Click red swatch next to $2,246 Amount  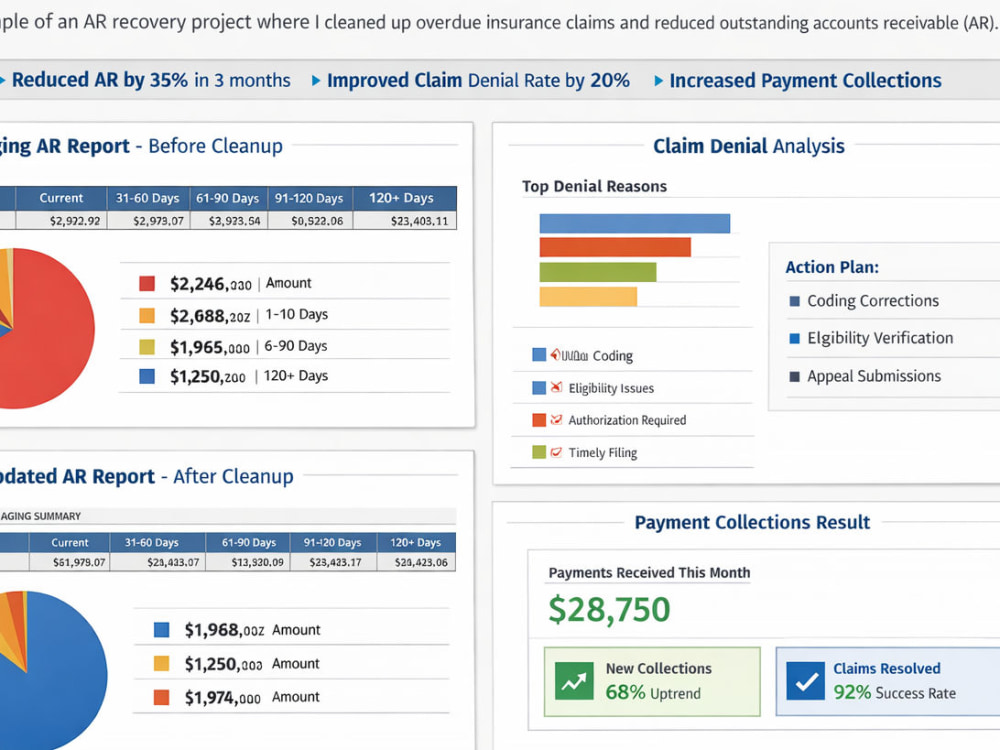click(147, 283)
